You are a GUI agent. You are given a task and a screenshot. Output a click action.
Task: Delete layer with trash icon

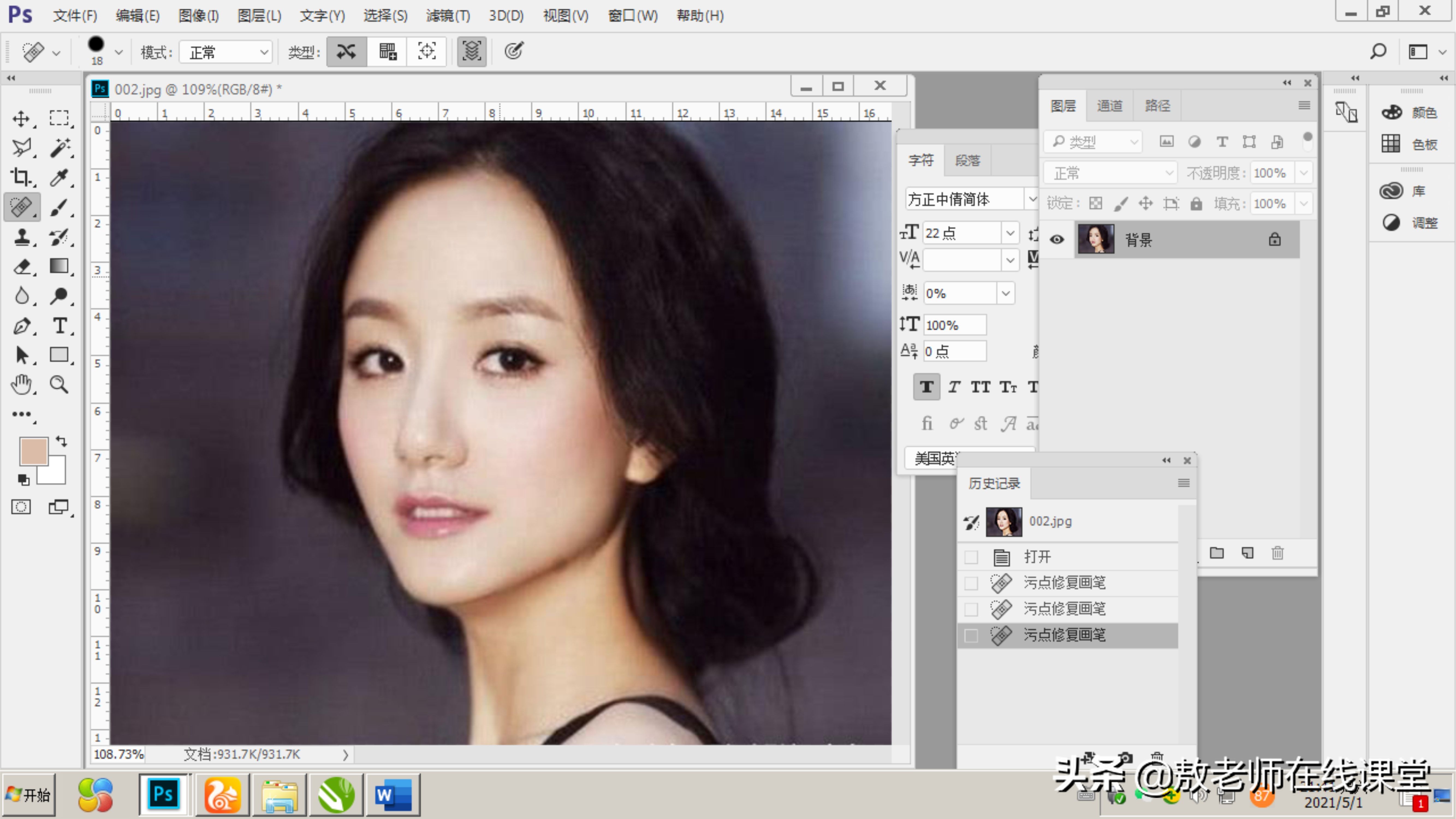(x=1277, y=553)
